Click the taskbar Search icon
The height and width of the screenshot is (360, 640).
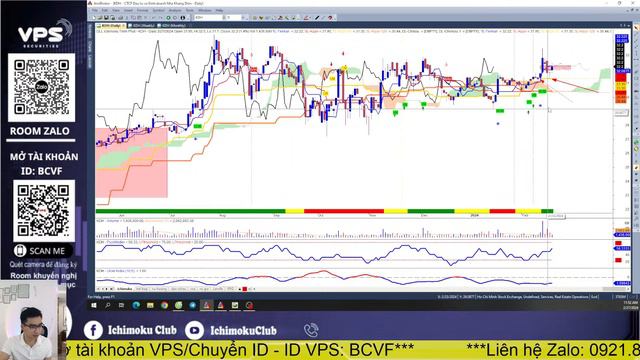click(108, 305)
